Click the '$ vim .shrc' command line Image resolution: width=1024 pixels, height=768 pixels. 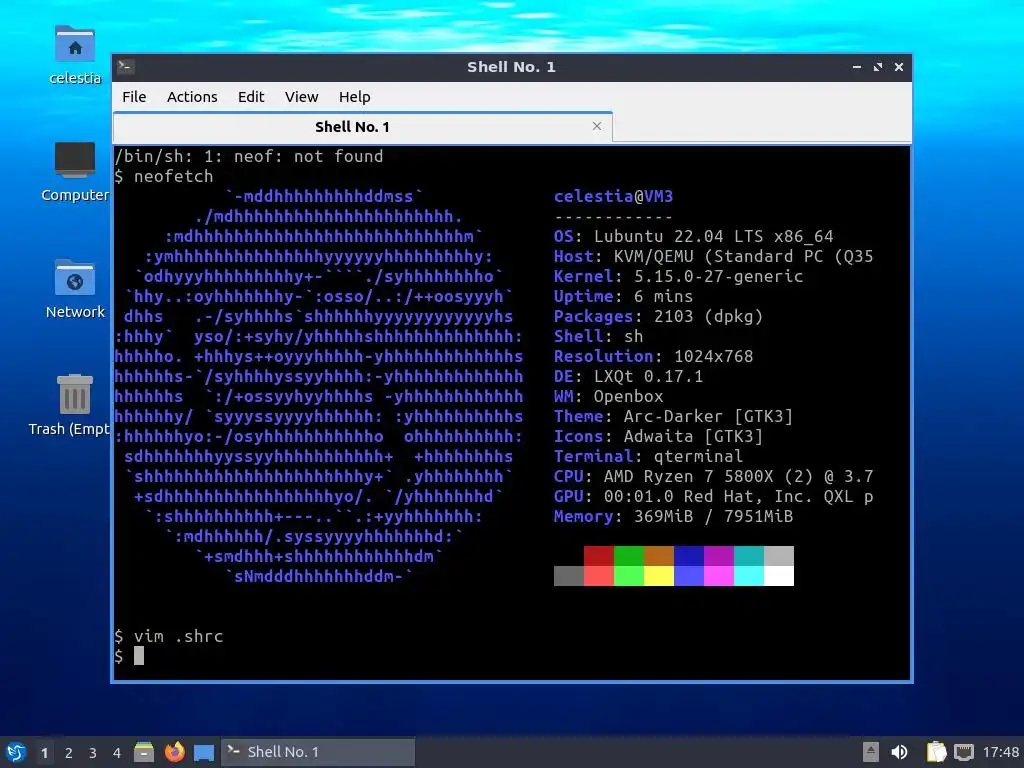tap(168, 636)
